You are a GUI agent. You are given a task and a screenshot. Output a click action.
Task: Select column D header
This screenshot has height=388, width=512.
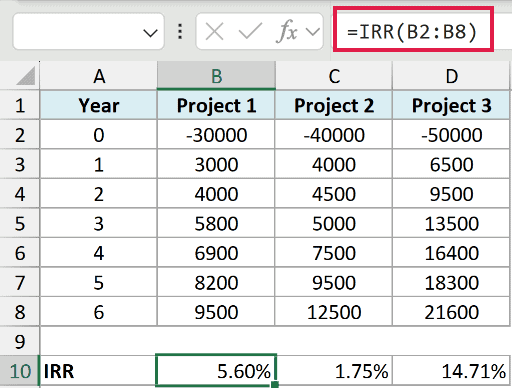(452, 76)
